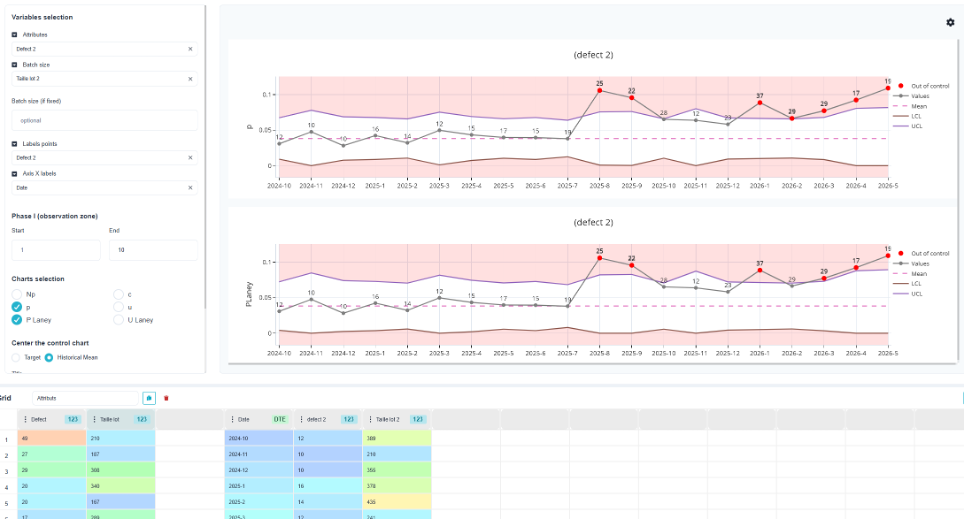This screenshot has height=520, width=964.
Task: Enable the Np chart option
Action: point(17,294)
